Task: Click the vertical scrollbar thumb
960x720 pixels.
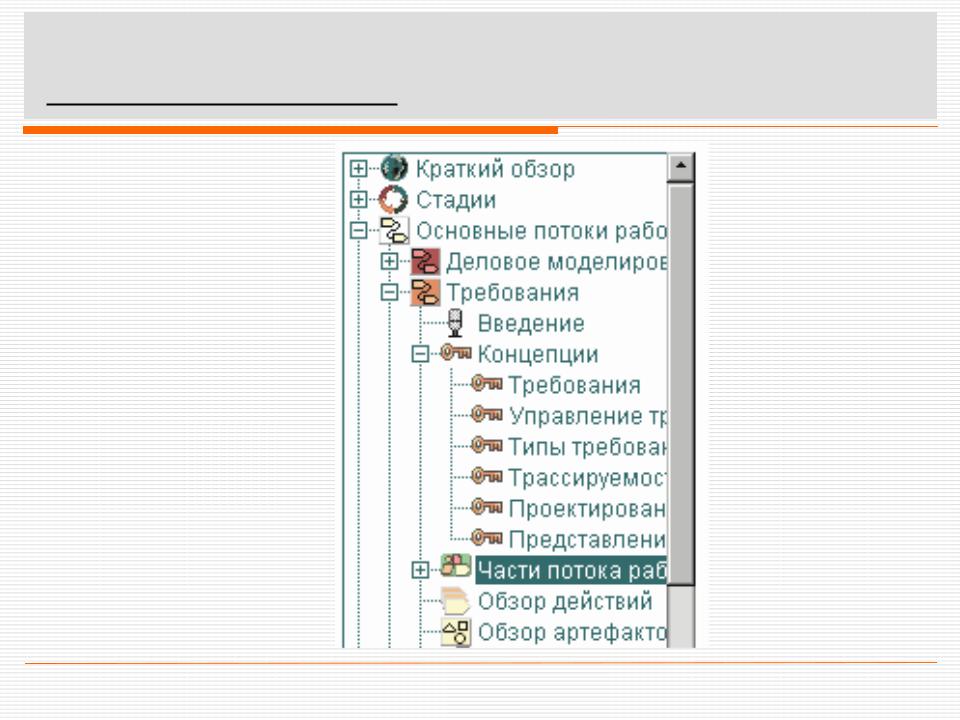Action: pyautogui.click(x=681, y=384)
